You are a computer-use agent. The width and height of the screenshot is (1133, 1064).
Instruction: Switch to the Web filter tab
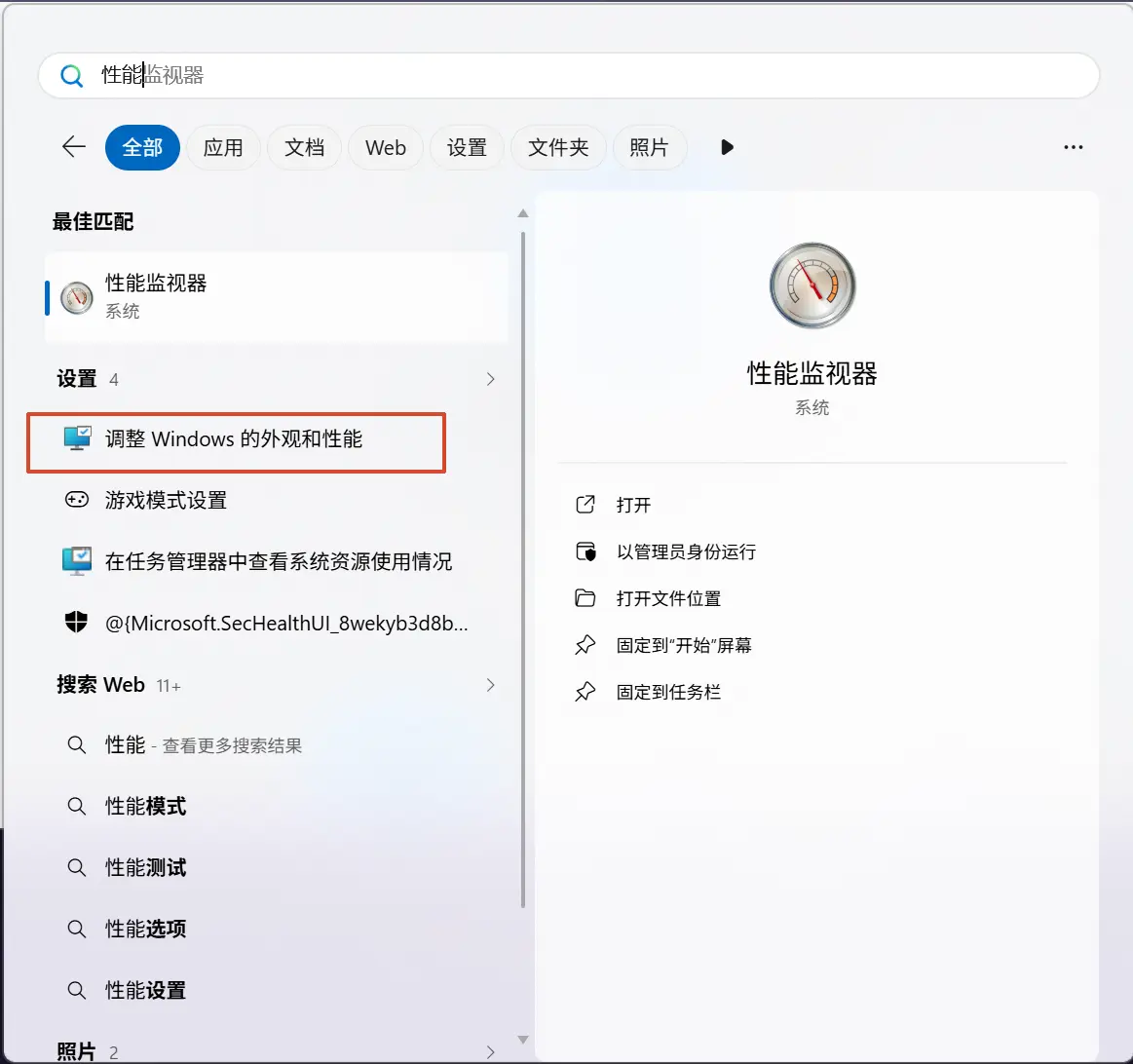(x=385, y=147)
